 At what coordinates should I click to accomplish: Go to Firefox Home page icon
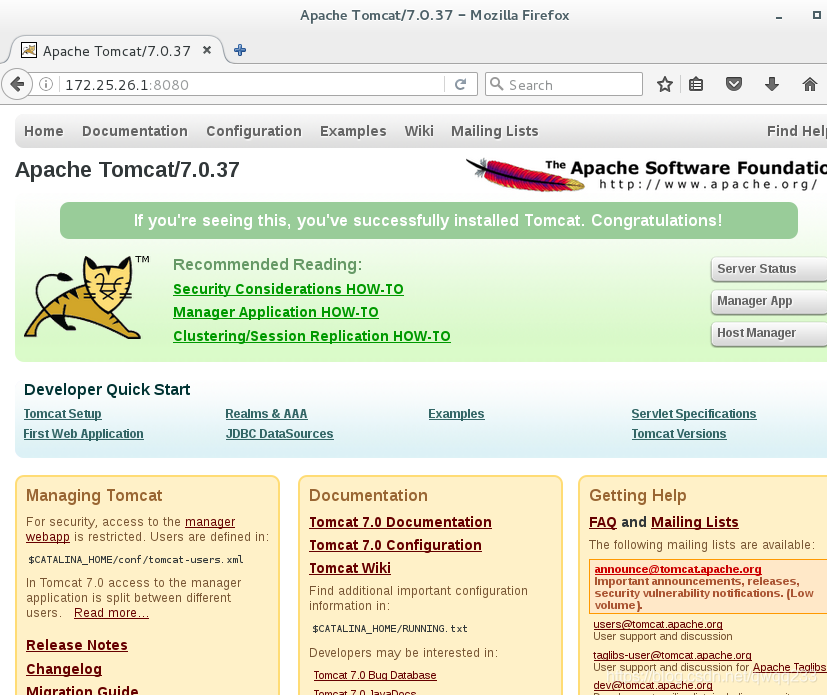click(x=810, y=84)
